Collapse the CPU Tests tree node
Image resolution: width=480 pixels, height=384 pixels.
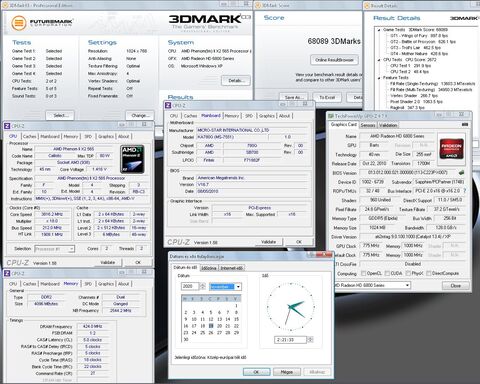coord(379,60)
